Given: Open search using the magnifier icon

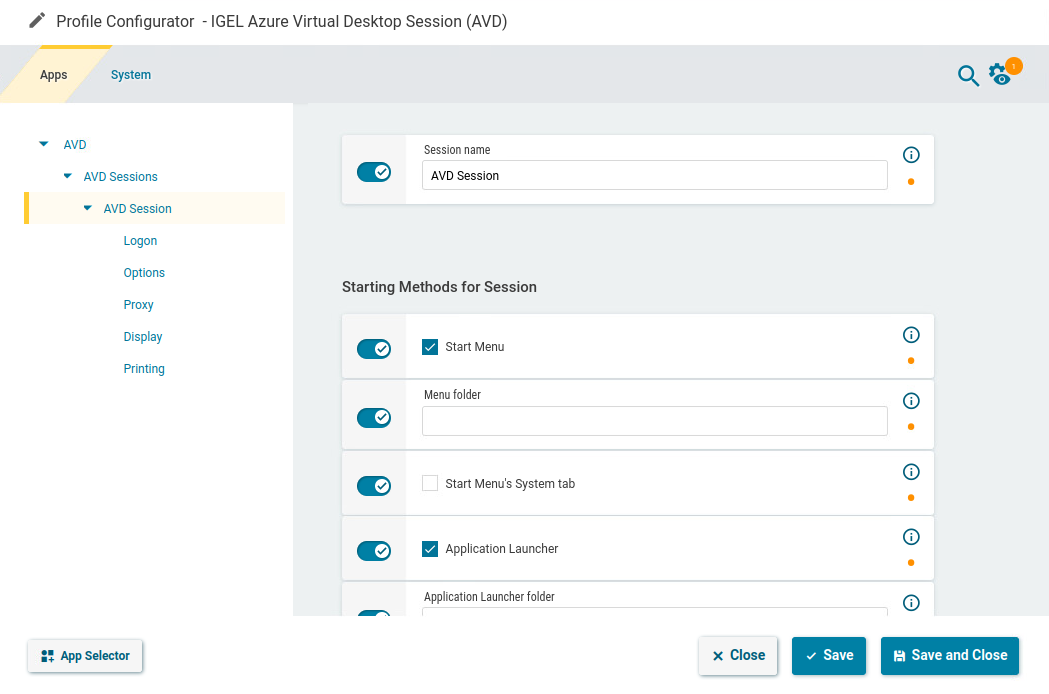Looking at the screenshot, I should point(968,75).
